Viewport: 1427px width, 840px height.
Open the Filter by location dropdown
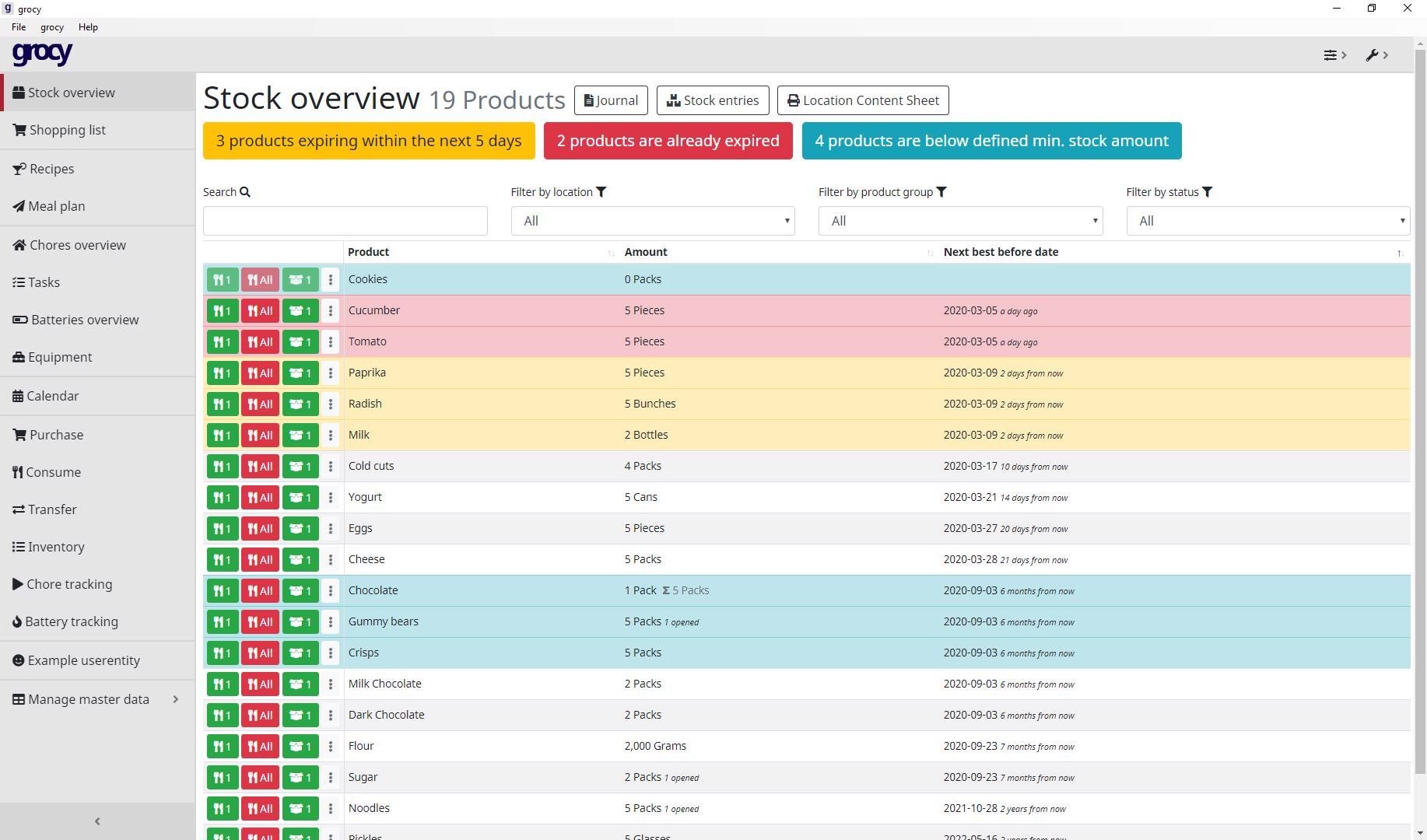pos(652,221)
